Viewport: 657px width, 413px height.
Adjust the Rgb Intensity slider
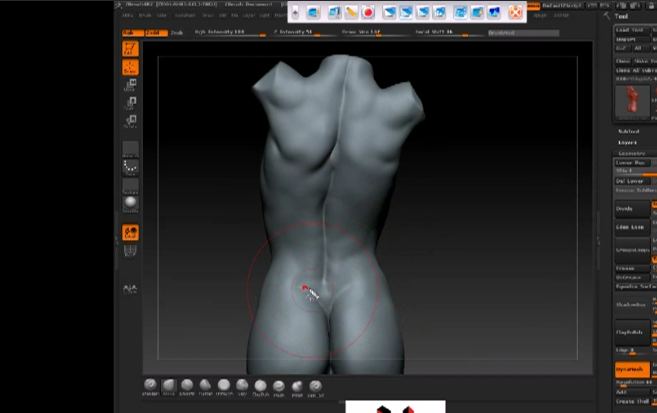click(x=230, y=33)
